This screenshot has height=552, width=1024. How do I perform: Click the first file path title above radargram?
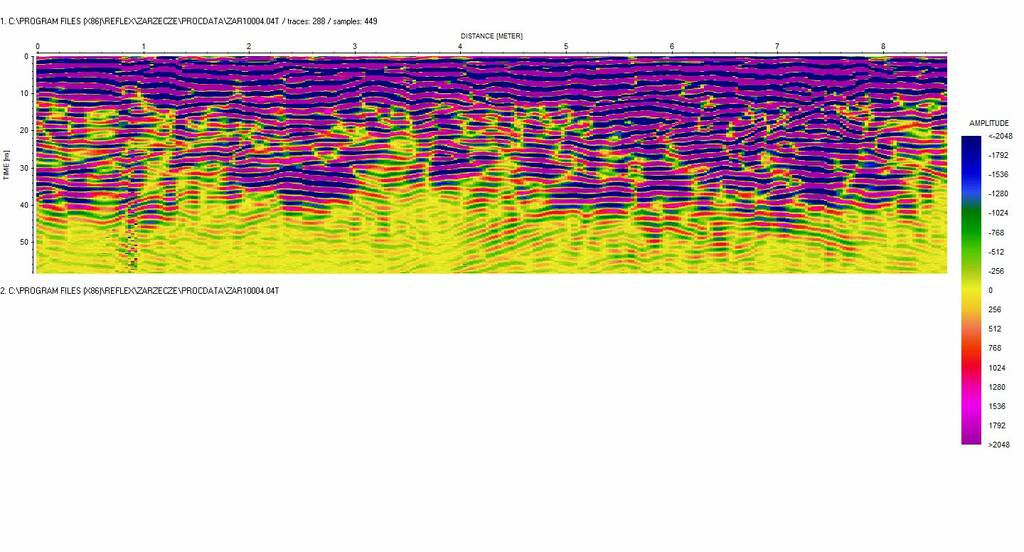point(188,21)
